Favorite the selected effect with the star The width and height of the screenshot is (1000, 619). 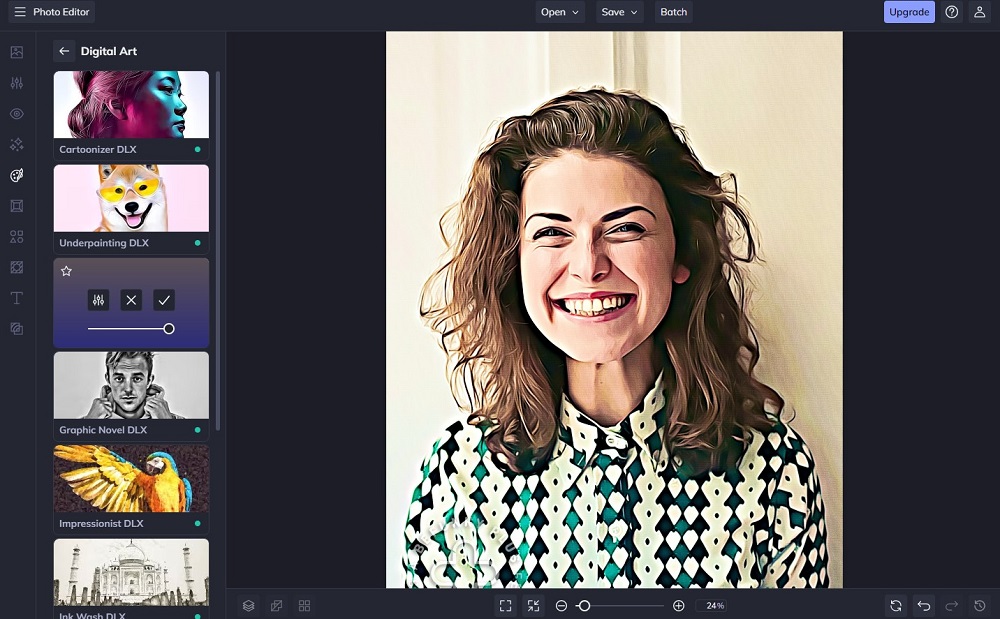coord(66,271)
